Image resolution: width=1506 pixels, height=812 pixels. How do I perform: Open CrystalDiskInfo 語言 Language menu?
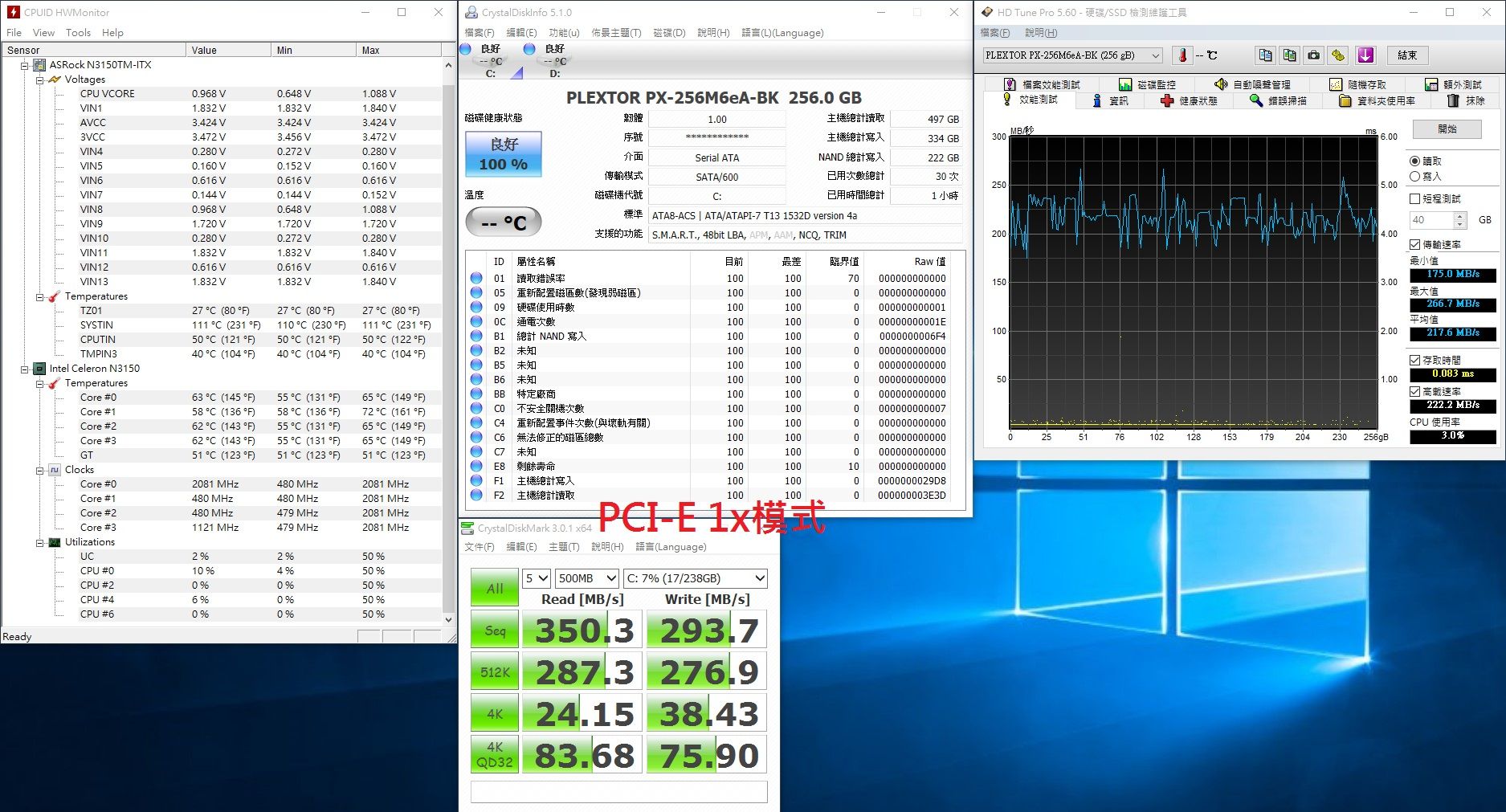[x=782, y=33]
